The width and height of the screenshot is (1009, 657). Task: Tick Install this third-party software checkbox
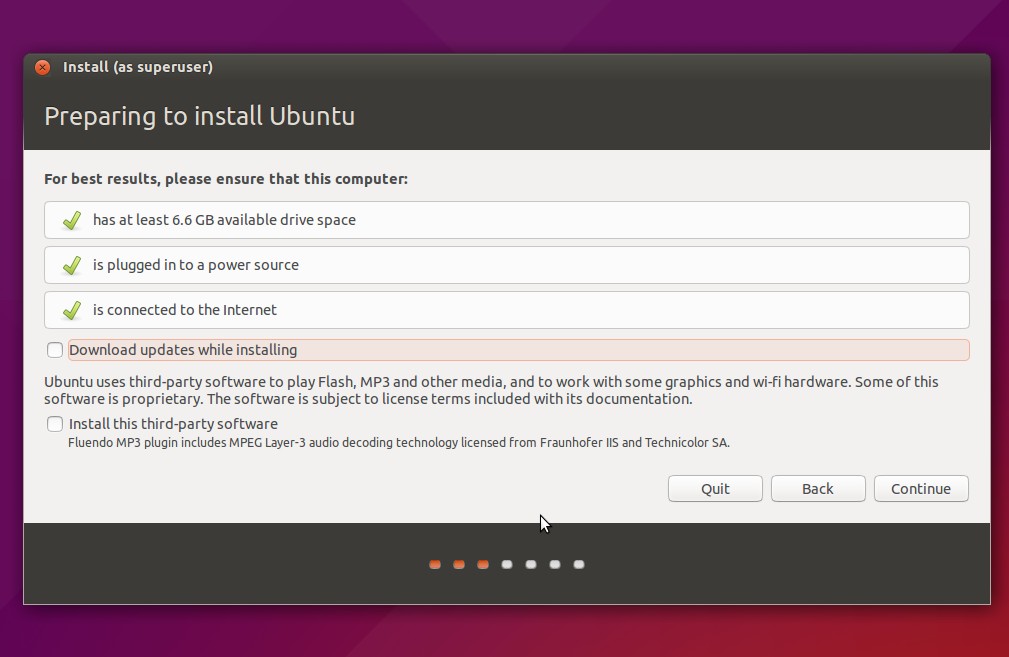(x=55, y=424)
